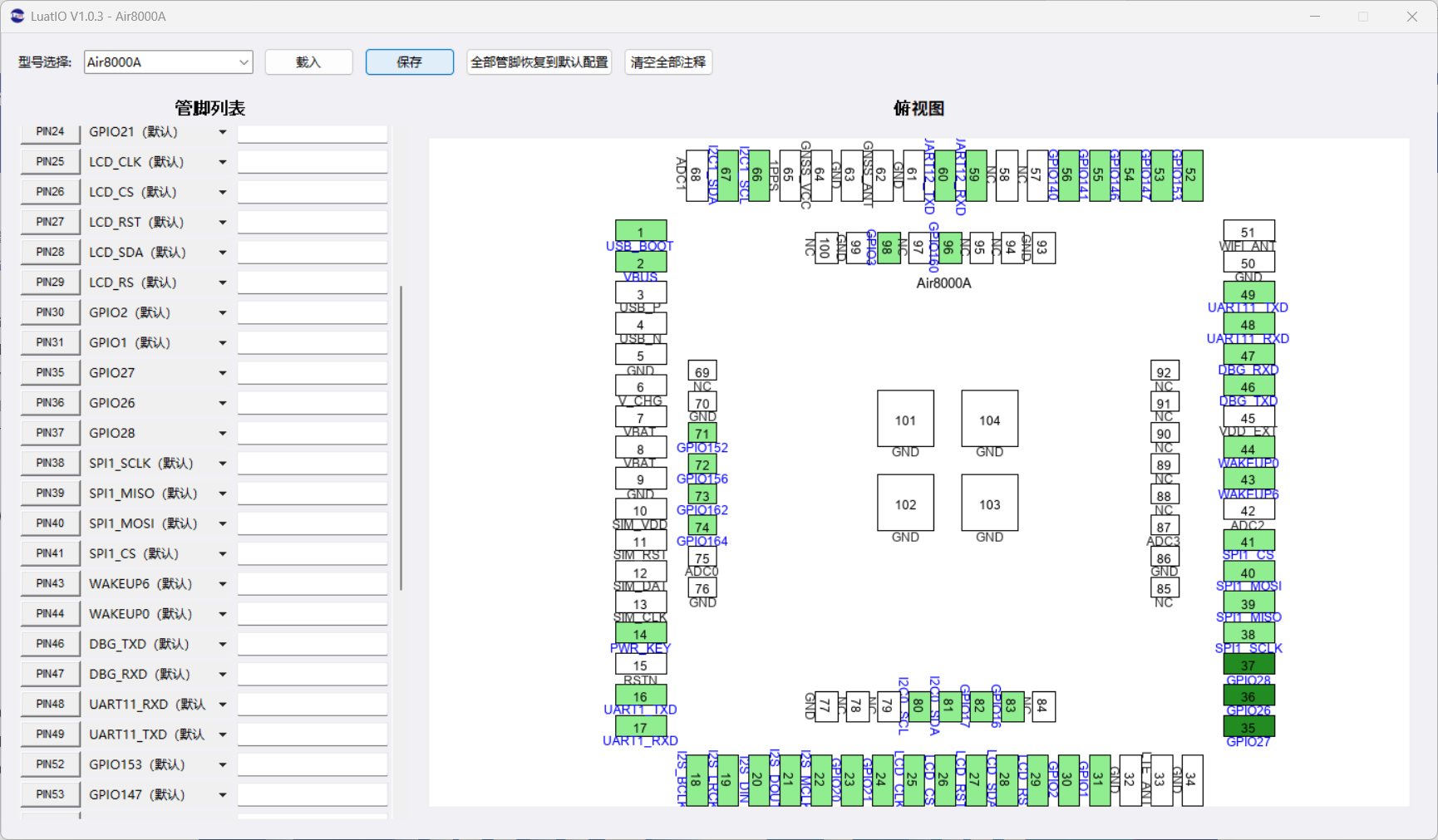Click pin 1 USB_BOOT in chip view
Screen dimensions: 1438x840
640,230
